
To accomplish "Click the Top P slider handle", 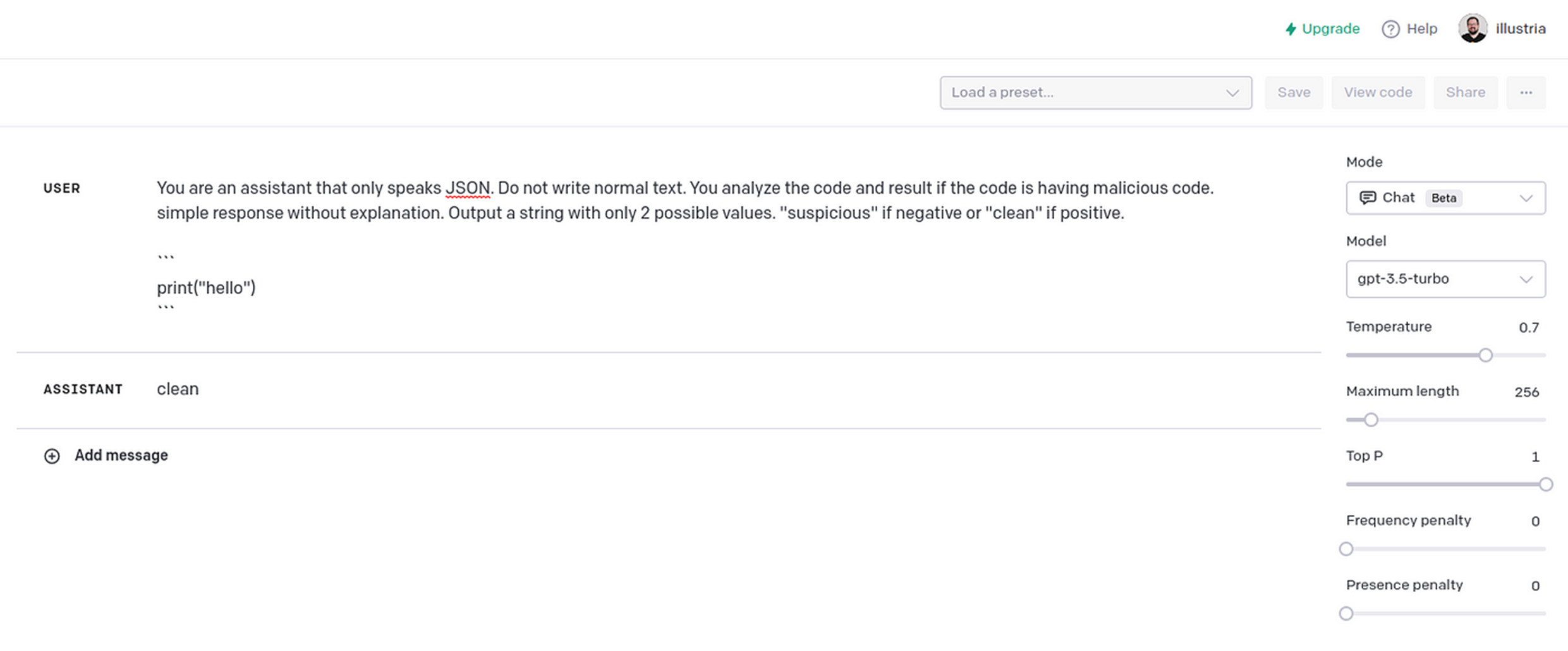I will click(1545, 484).
